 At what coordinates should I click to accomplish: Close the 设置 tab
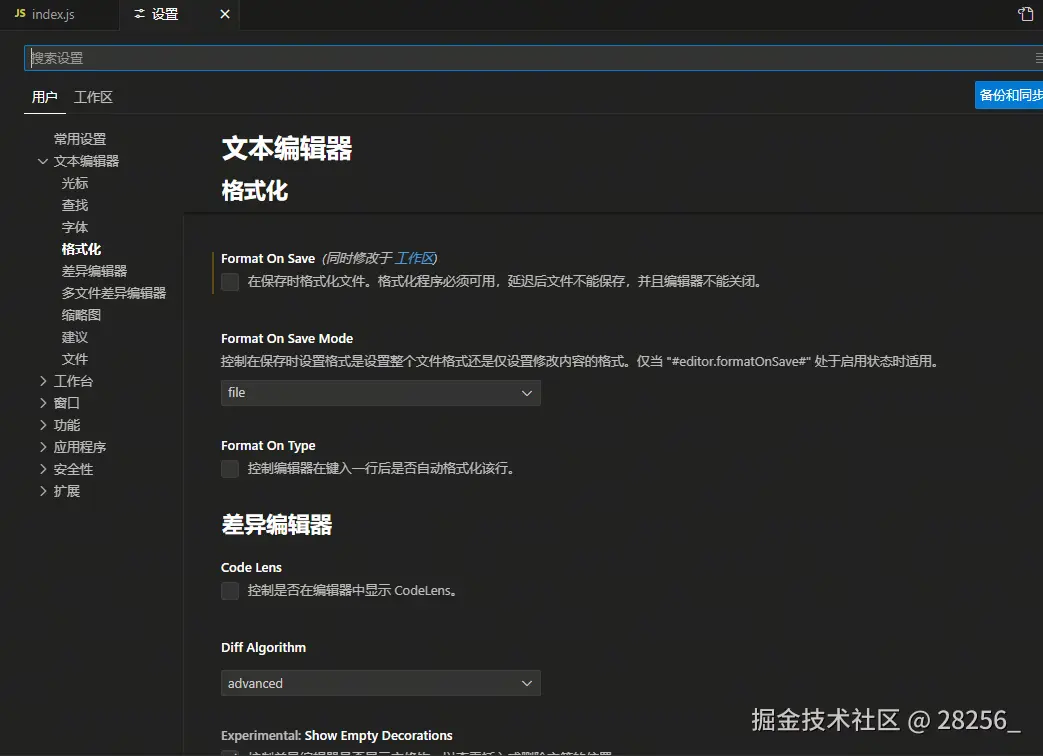point(225,14)
